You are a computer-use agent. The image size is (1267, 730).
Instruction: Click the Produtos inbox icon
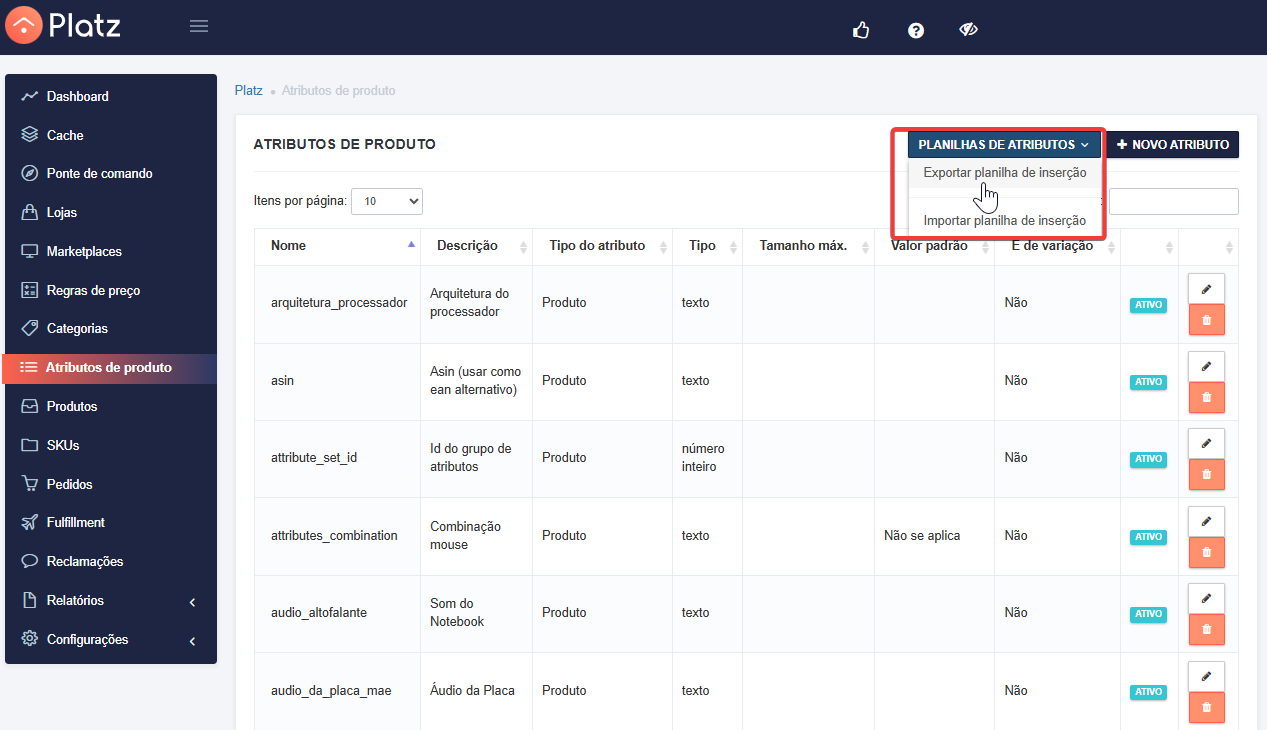(29, 406)
